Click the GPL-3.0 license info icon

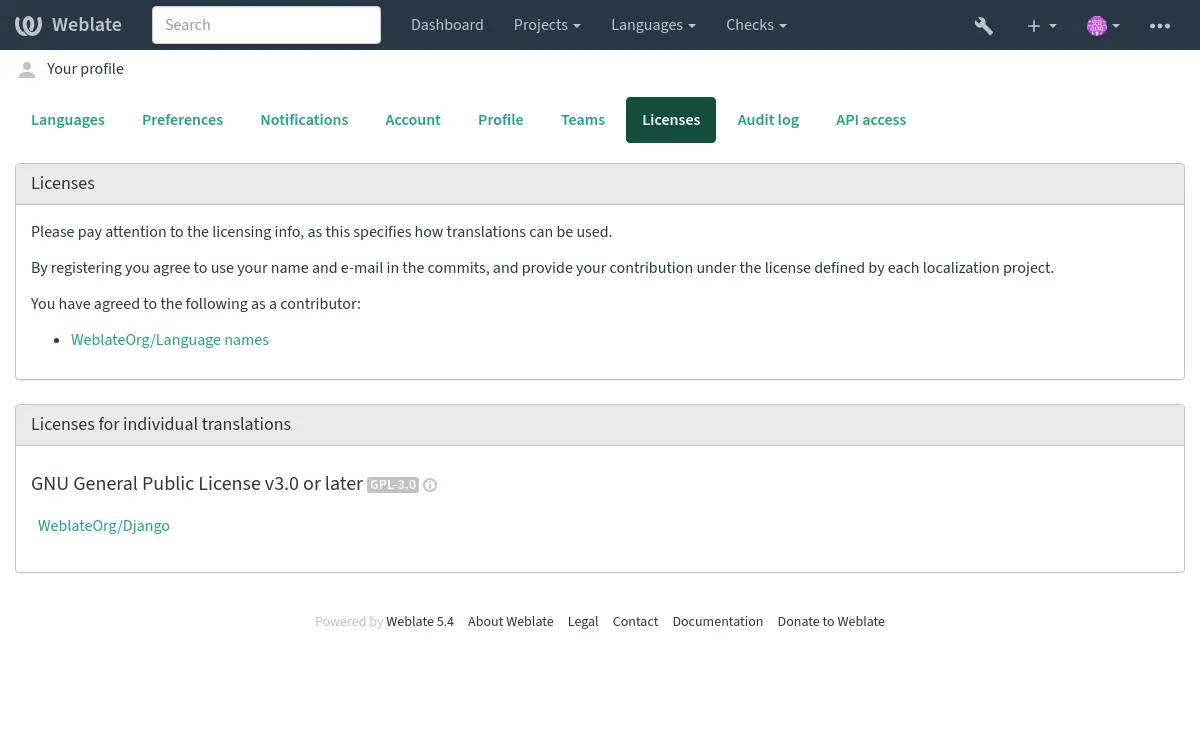(430, 485)
